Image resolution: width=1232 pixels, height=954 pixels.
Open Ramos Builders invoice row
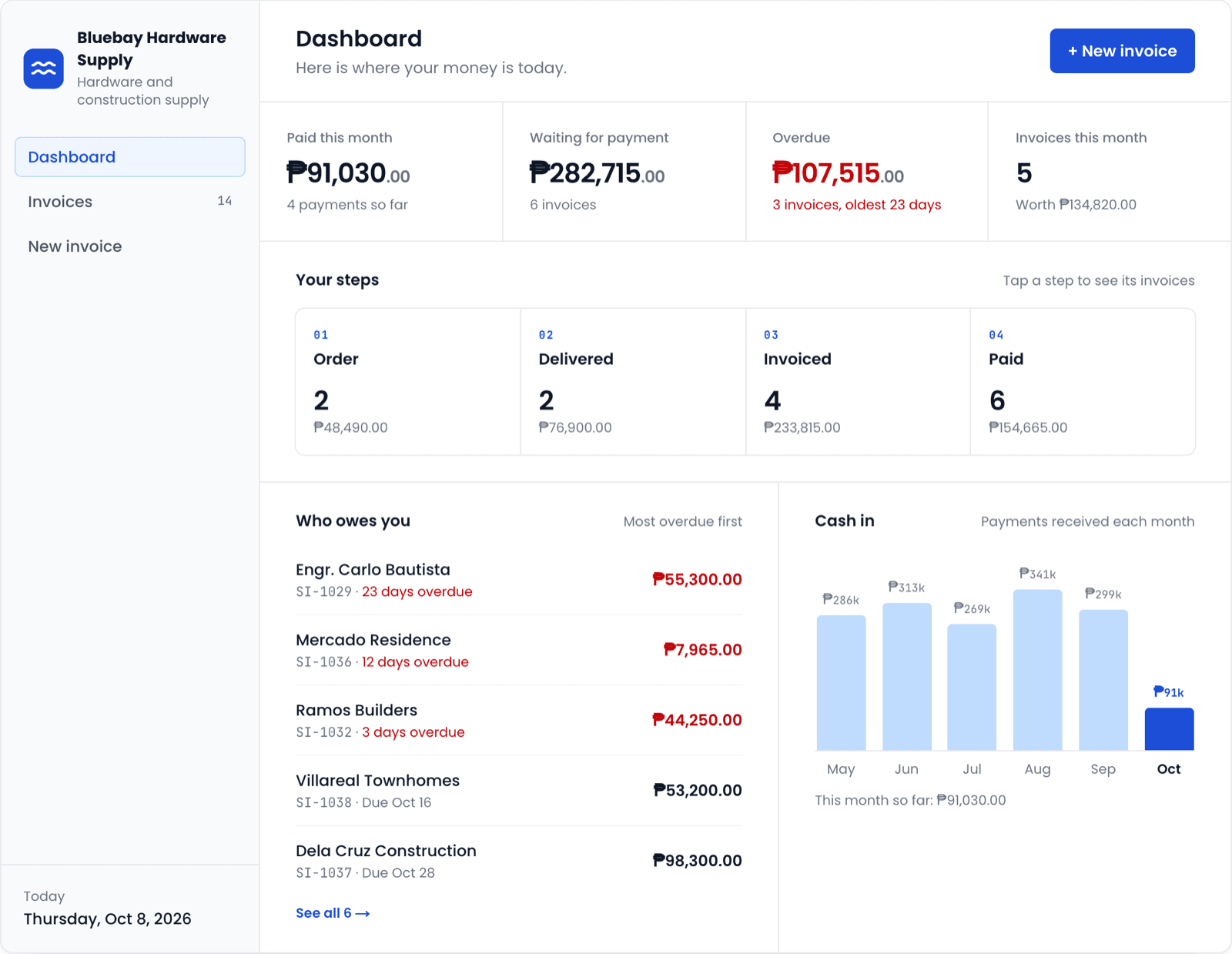click(x=519, y=720)
